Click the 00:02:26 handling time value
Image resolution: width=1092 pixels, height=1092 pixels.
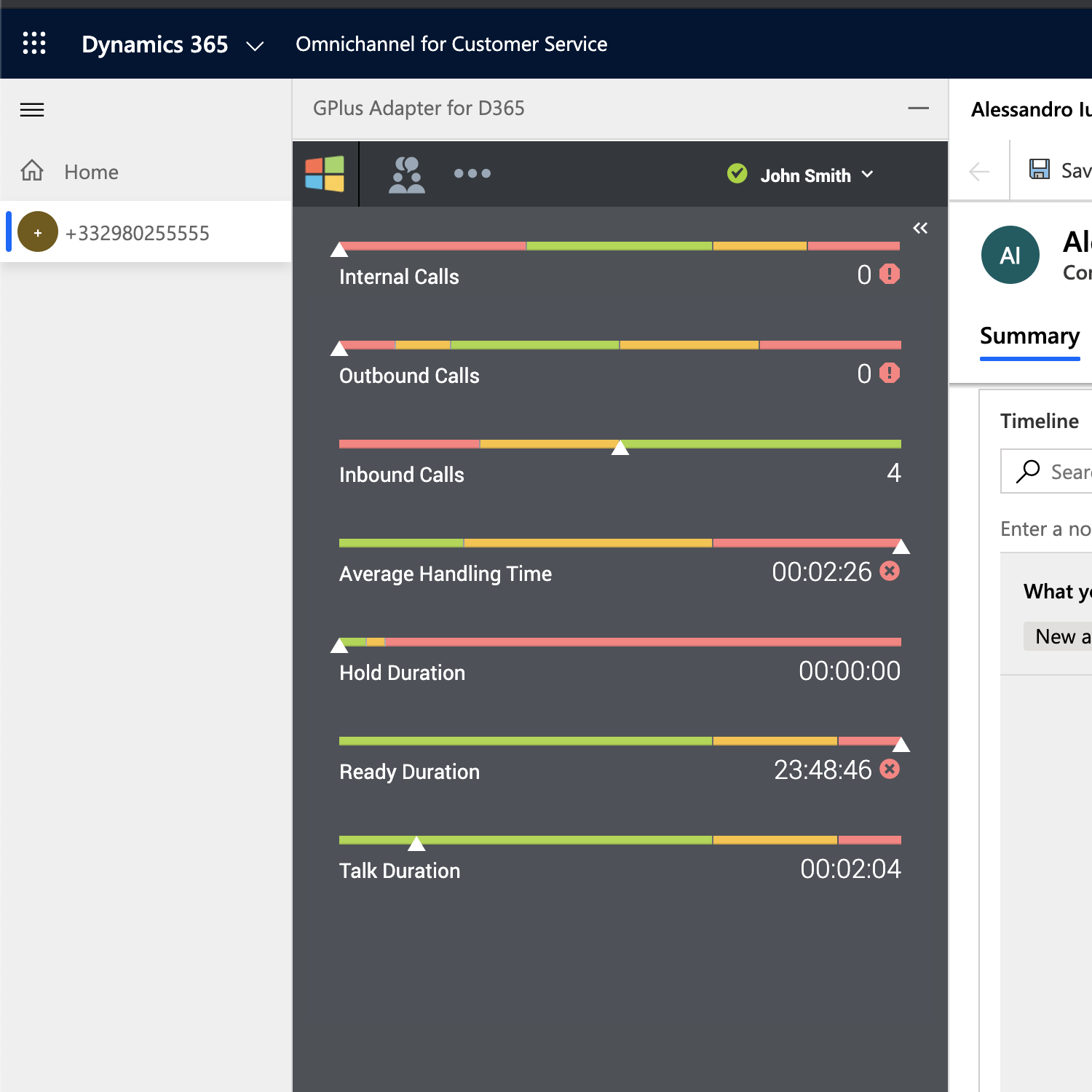pyautogui.click(x=822, y=572)
